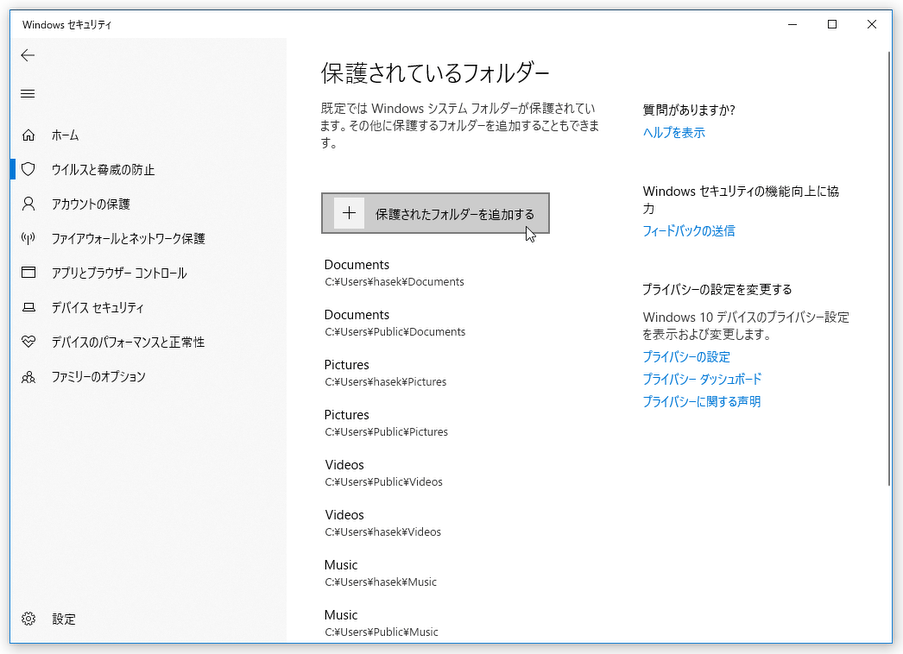The image size is (903, 654).
Task: Open ファミリーのオプション section
Action: [x=148, y=377]
